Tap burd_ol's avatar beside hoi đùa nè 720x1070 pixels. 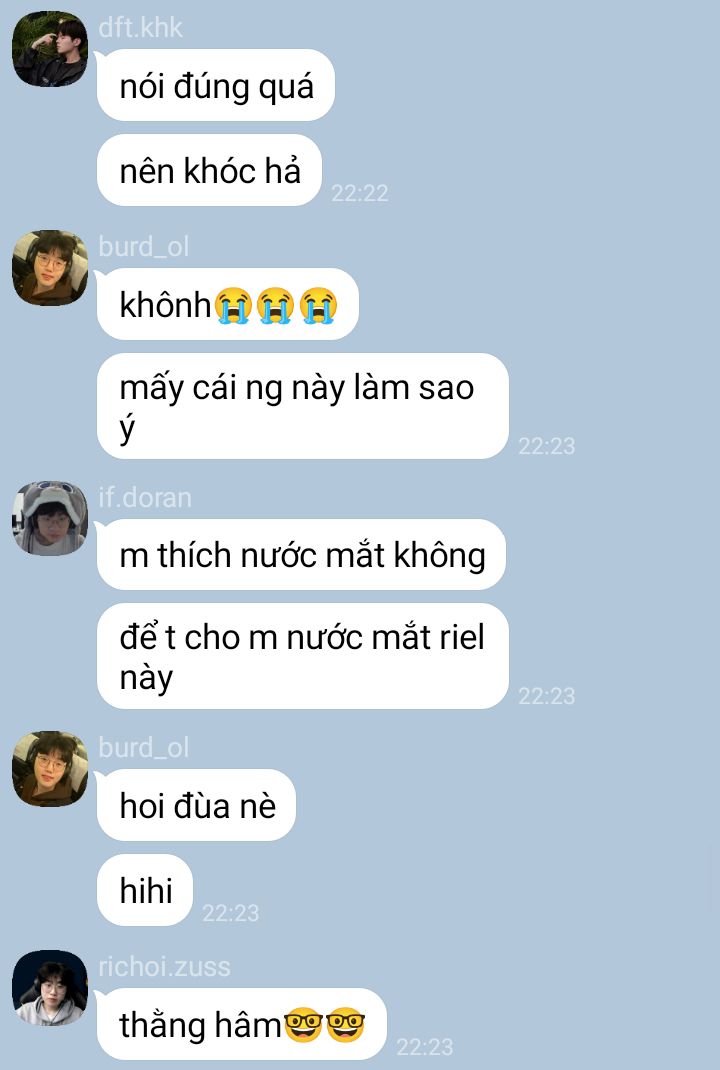pos(50,768)
